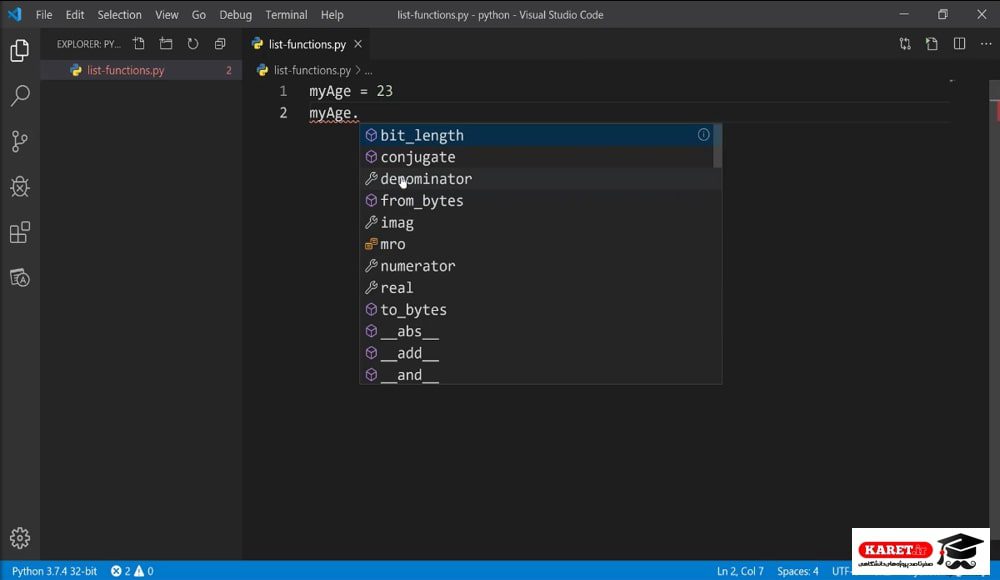This screenshot has height=580, width=1000.
Task: Click the EXPLORER panel title
Action: tap(88, 44)
